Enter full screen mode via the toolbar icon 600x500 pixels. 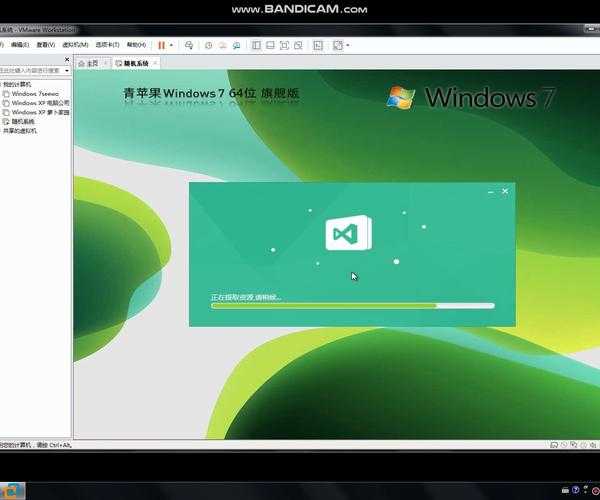click(x=284, y=45)
